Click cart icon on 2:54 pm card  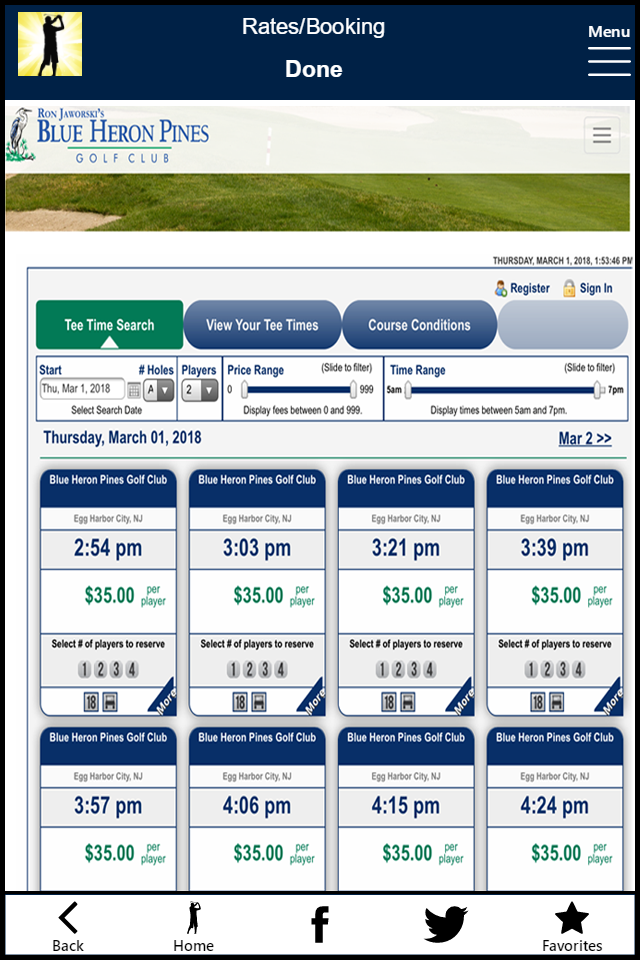[x=110, y=702]
